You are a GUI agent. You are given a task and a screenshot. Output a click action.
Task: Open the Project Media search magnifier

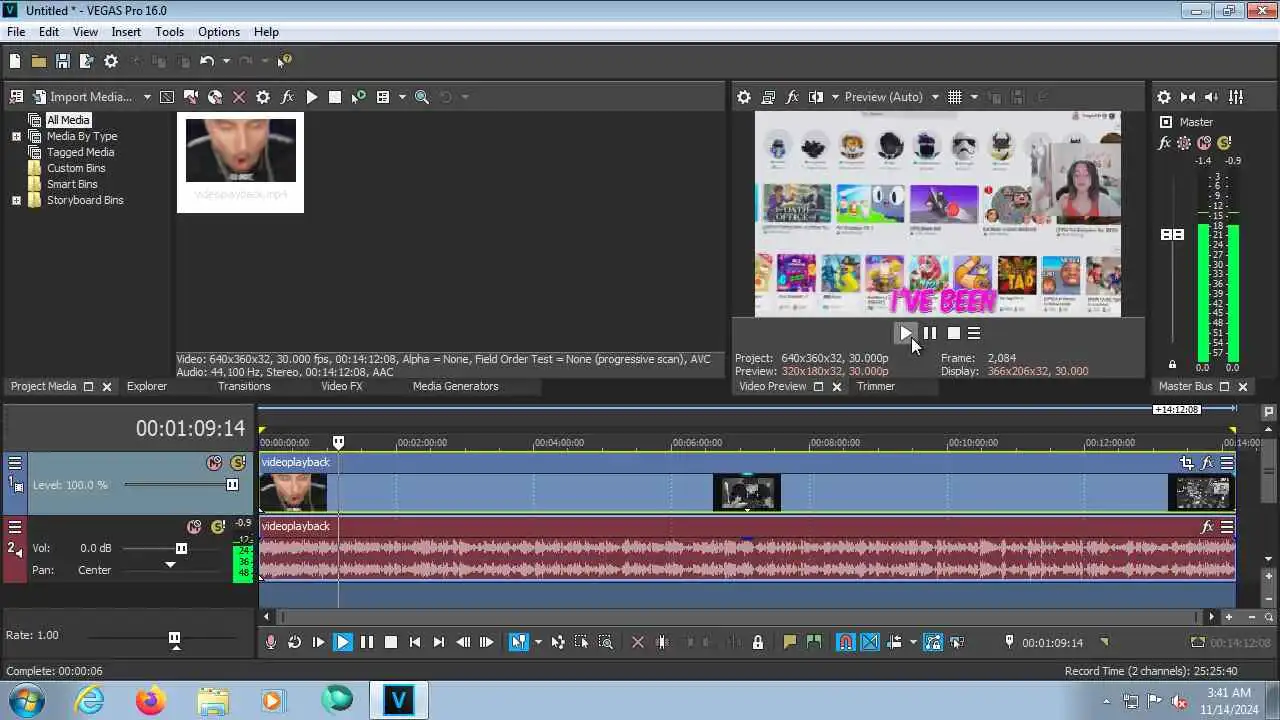422,97
